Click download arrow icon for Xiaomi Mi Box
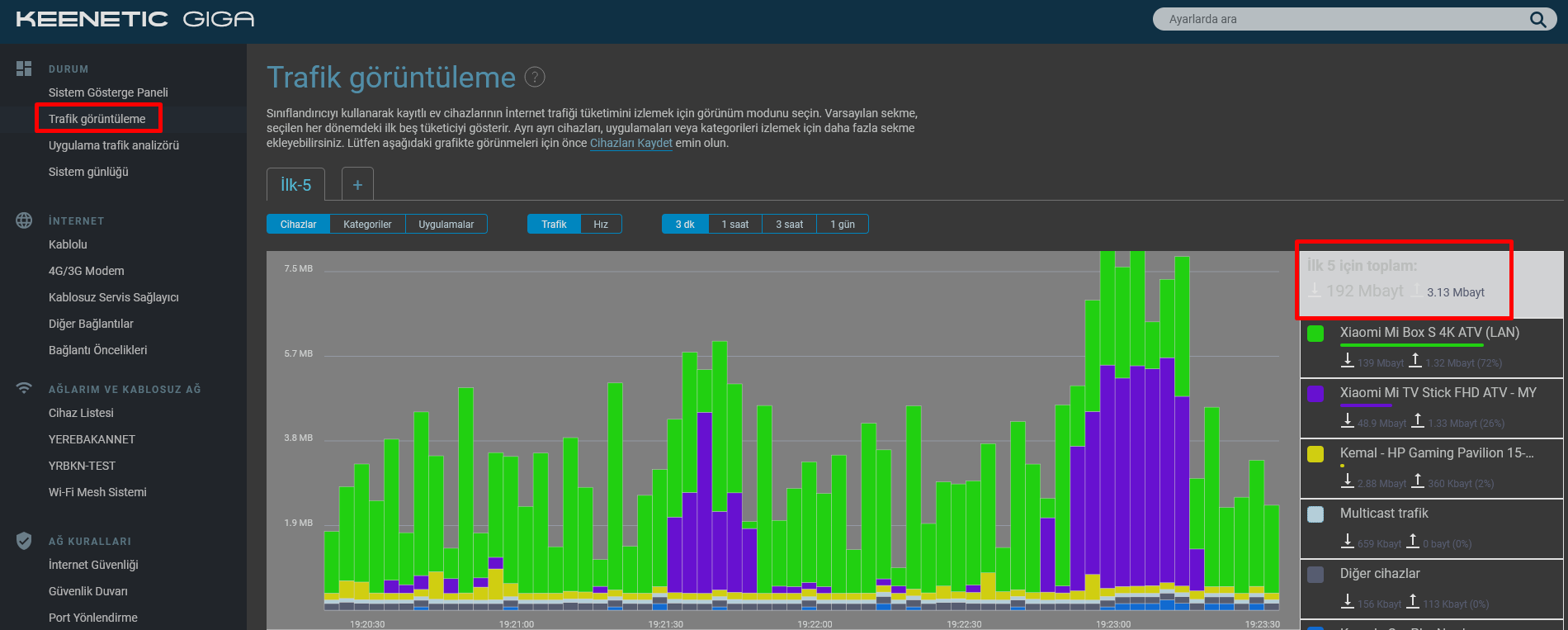The image size is (1568, 630). (x=1348, y=360)
